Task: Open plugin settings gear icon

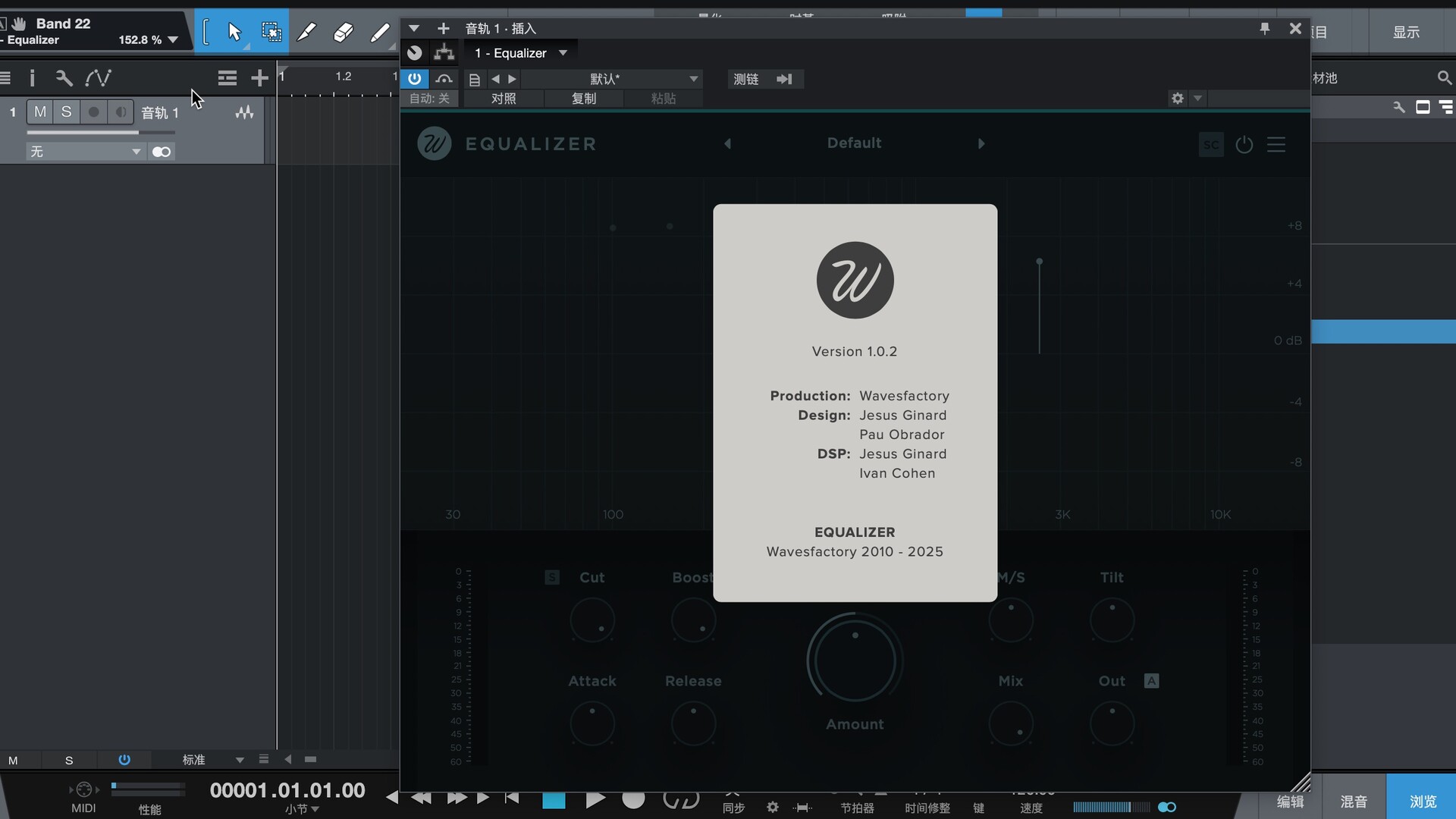Action: tap(1177, 99)
